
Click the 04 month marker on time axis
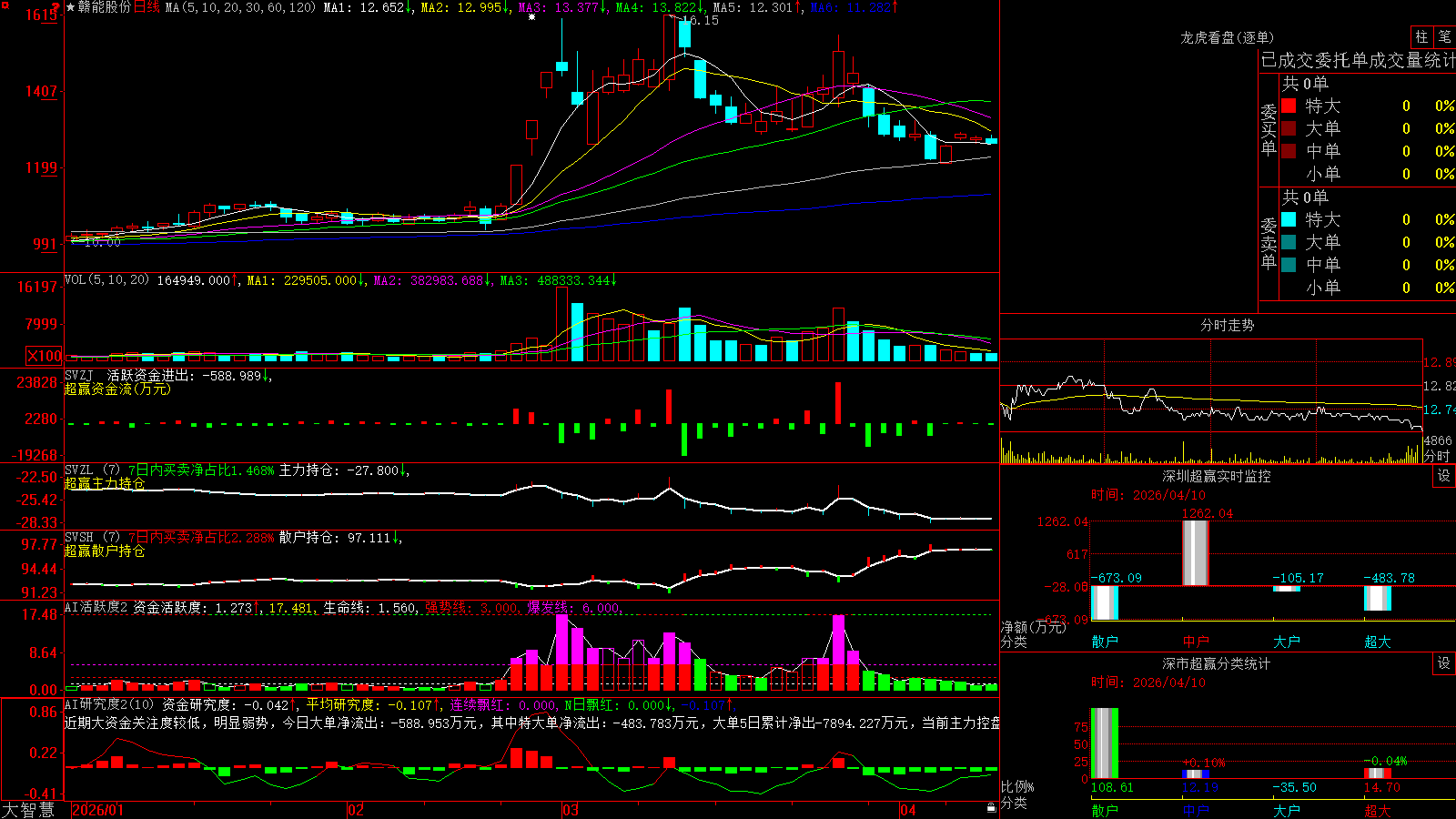click(907, 810)
